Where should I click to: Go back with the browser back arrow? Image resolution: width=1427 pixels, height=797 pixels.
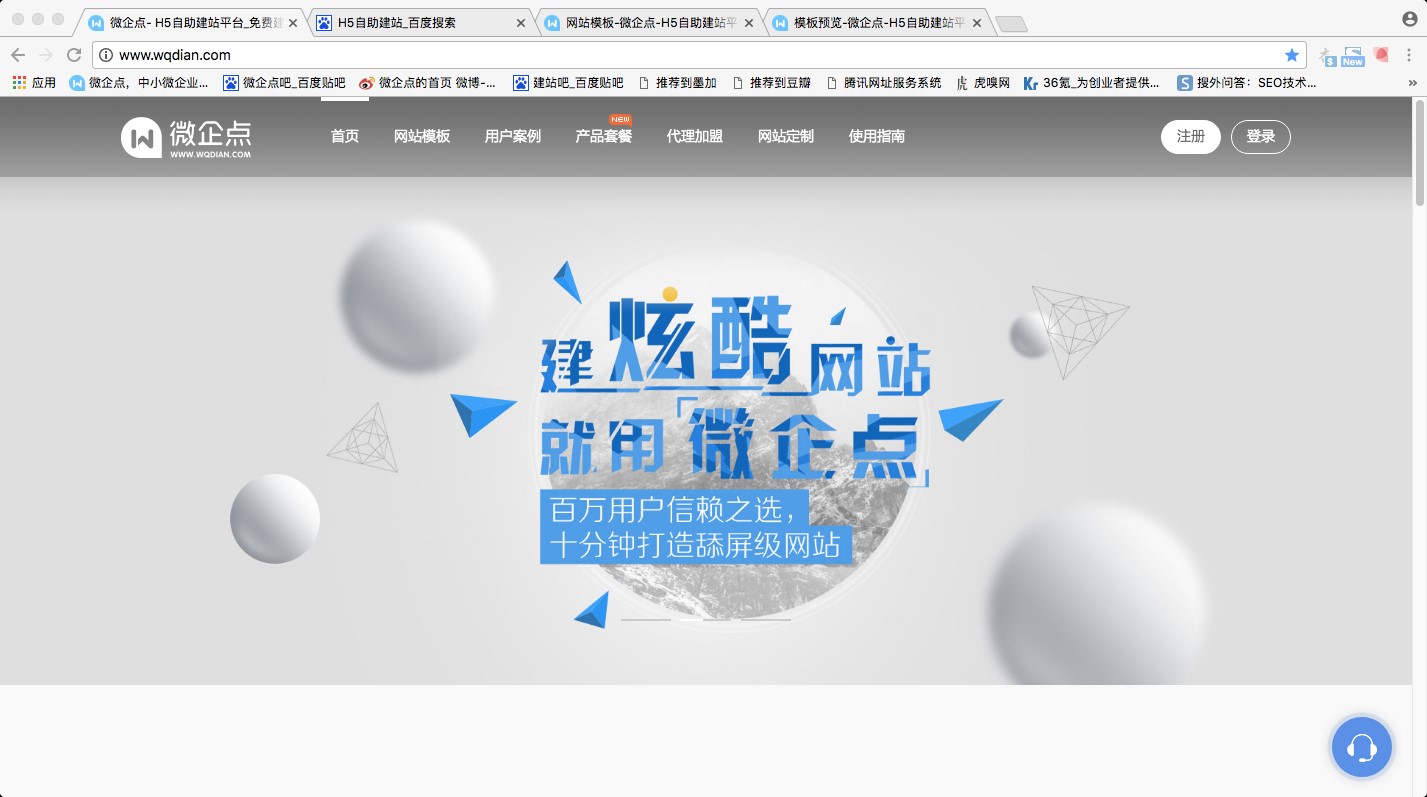tap(18, 55)
